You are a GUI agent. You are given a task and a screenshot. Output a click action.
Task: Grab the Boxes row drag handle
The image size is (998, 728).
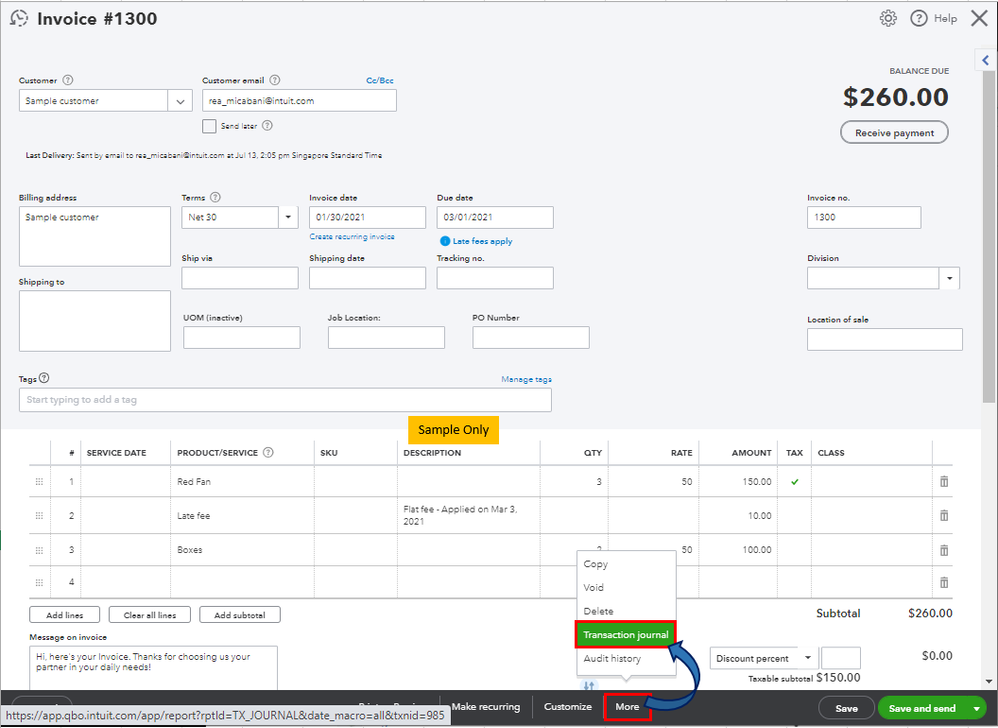click(39, 550)
